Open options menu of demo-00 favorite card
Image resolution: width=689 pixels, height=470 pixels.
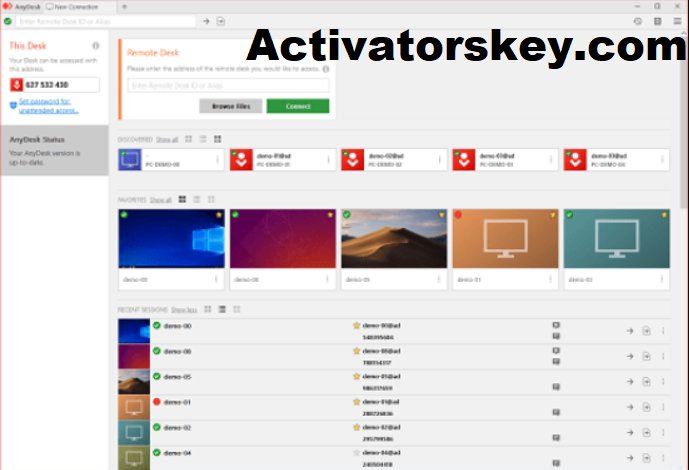coord(216,279)
